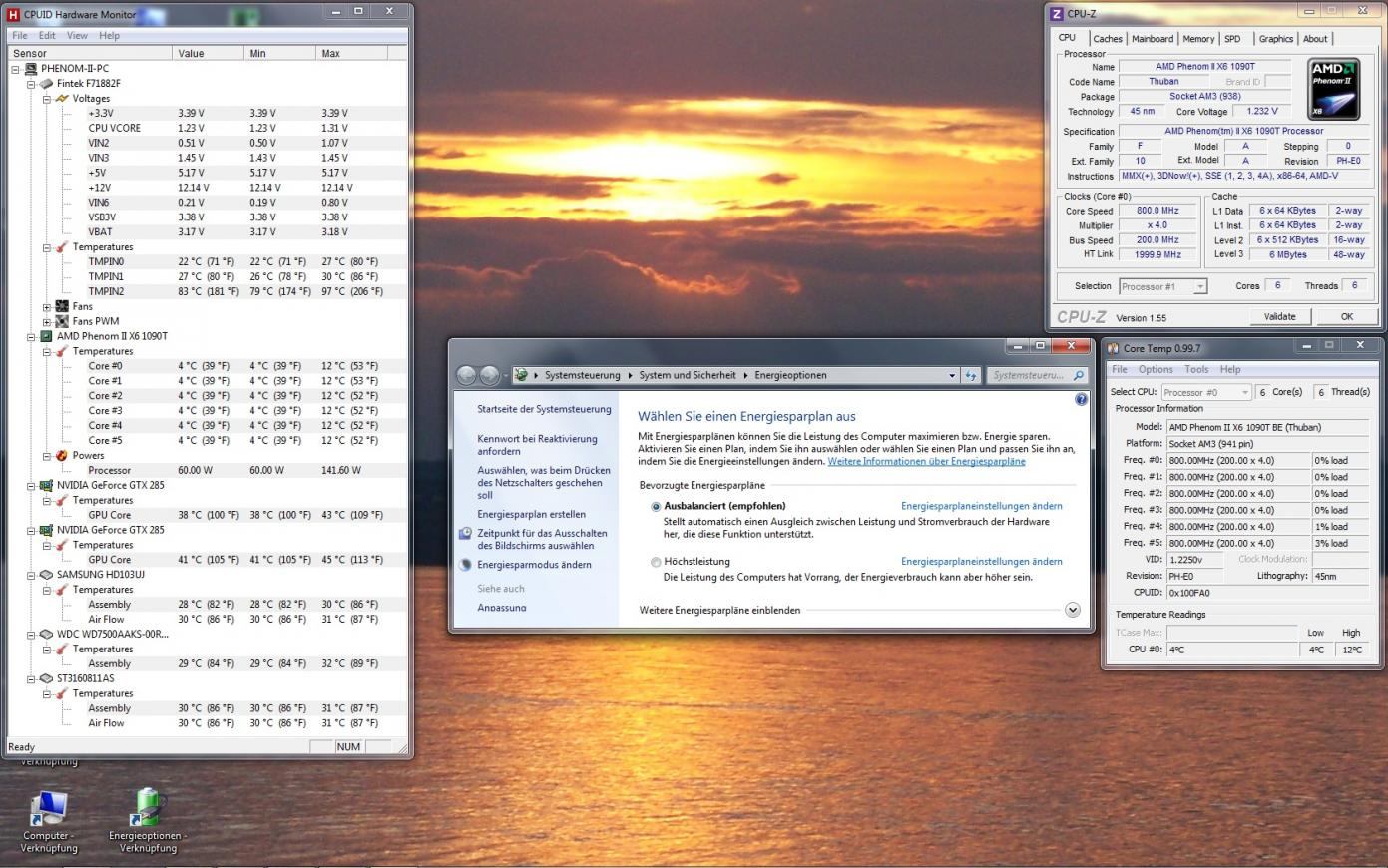Click the Energieoptionen desktop shortcut icon
This screenshot has height=868, width=1388.
pyautogui.click(x=148, y=808)
